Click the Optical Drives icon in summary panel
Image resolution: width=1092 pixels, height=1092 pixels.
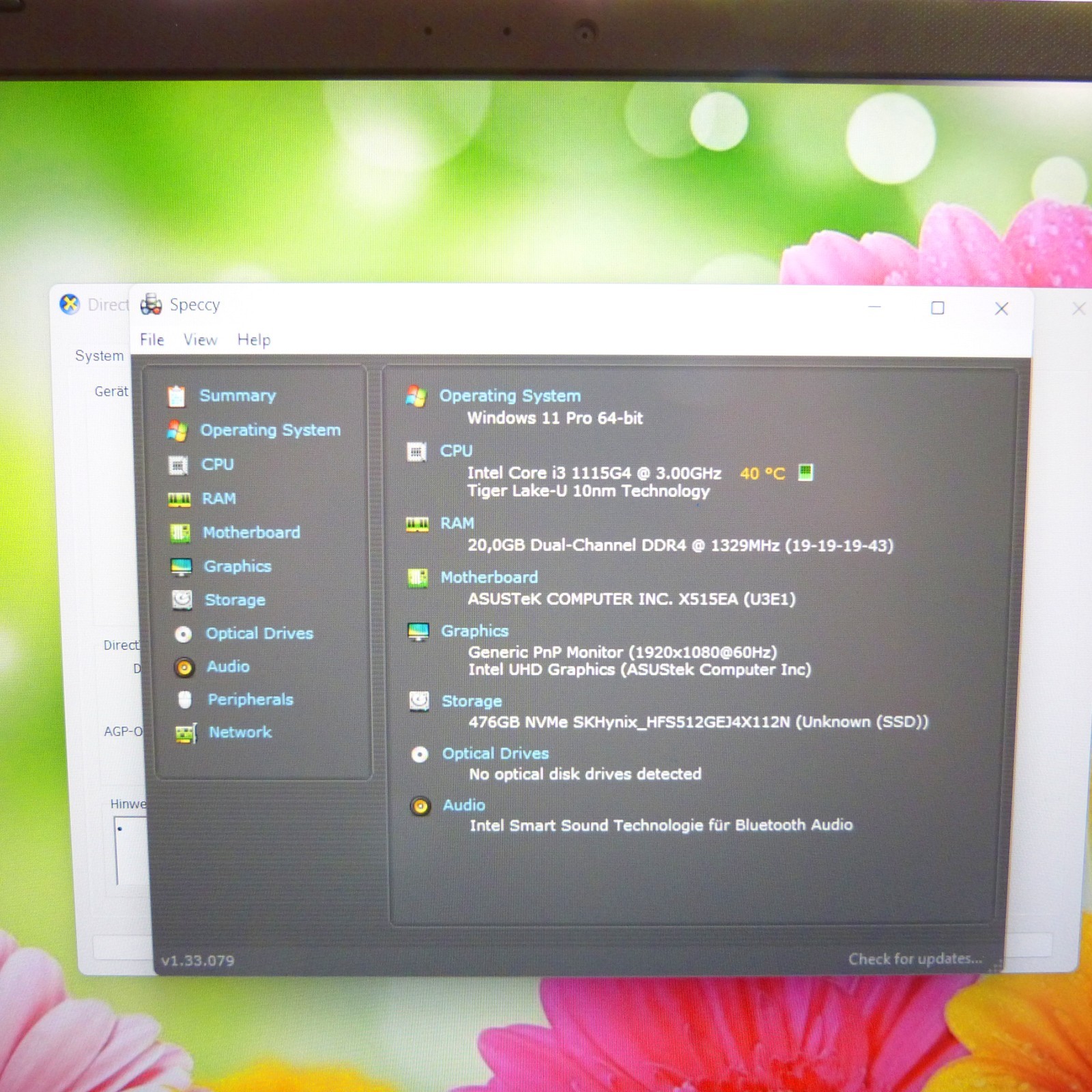pyautogui.click(x=420, y=754)
